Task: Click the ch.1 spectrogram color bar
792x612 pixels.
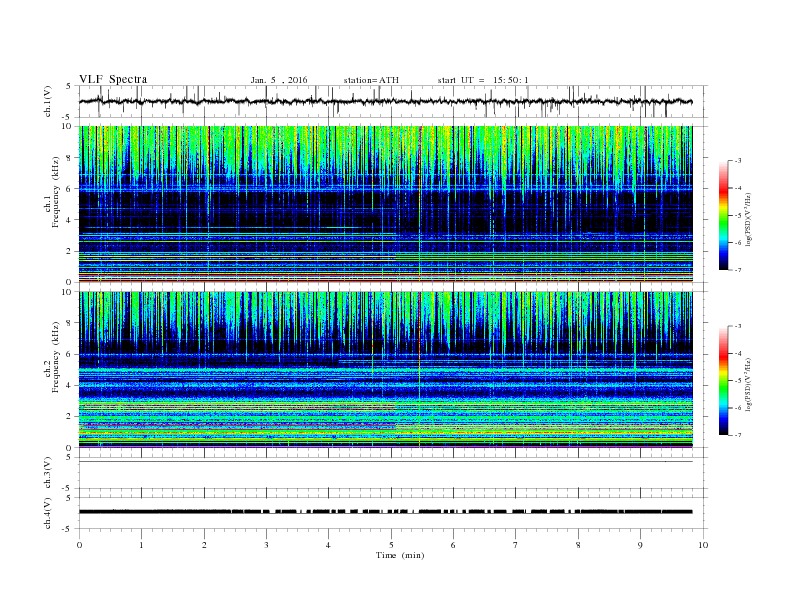Action: [723, 215]
